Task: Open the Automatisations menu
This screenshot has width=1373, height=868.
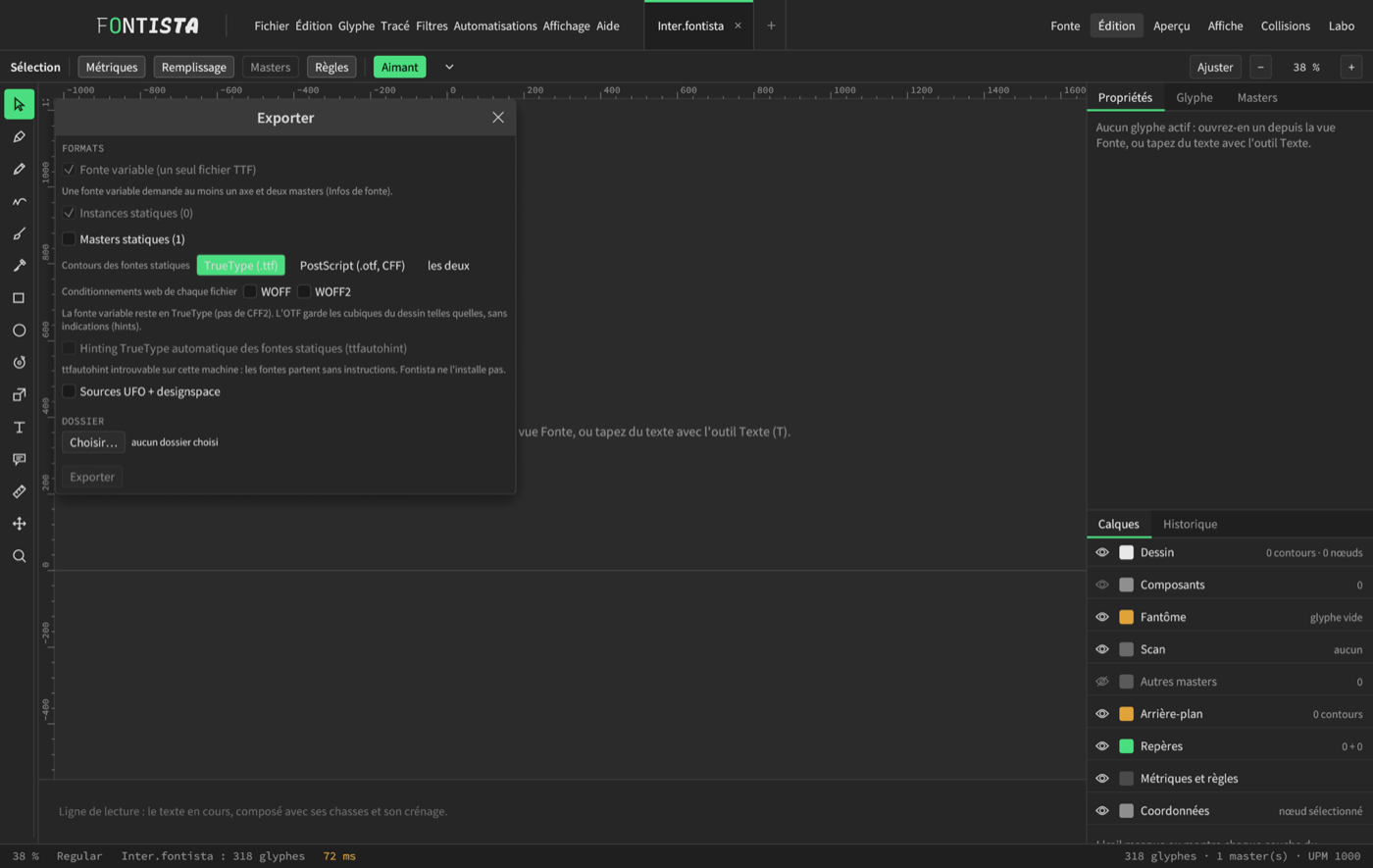Action: tap(495, 26)
